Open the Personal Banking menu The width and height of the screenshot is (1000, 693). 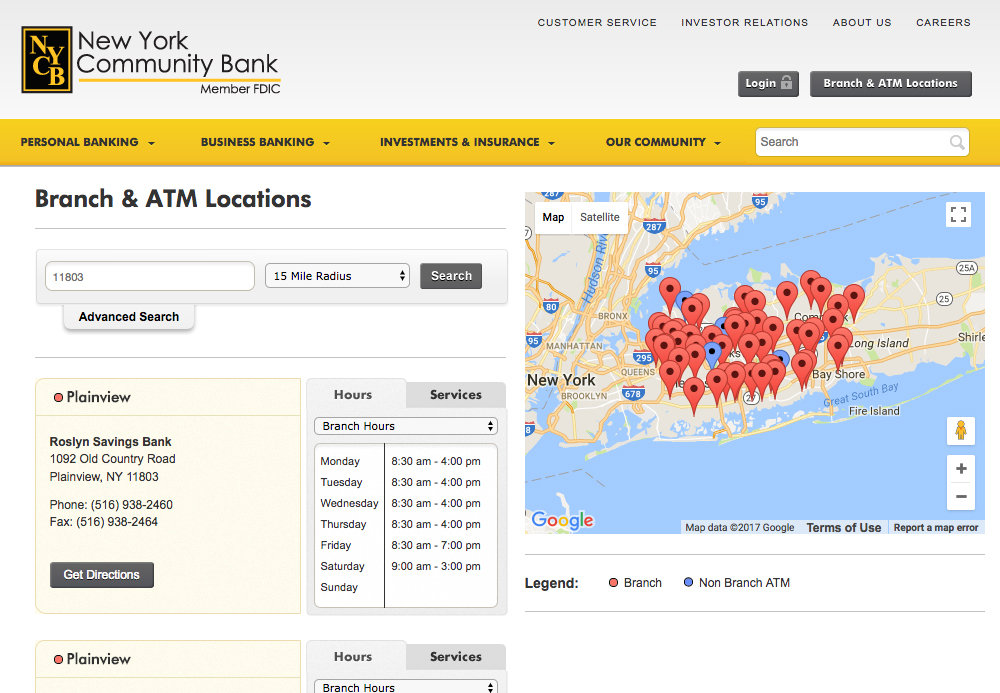point(87,142)
